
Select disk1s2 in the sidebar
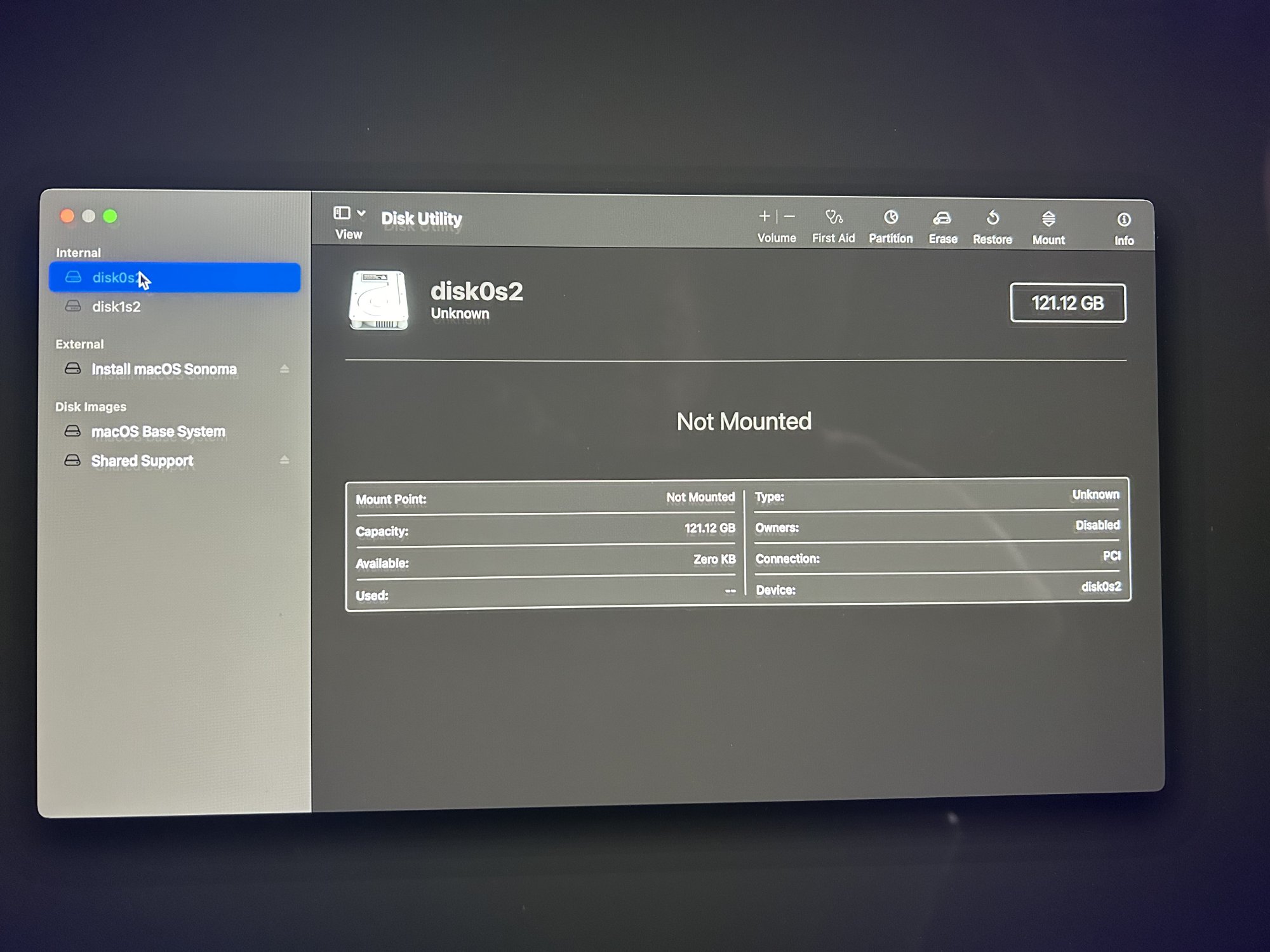(x=116, y=307)
